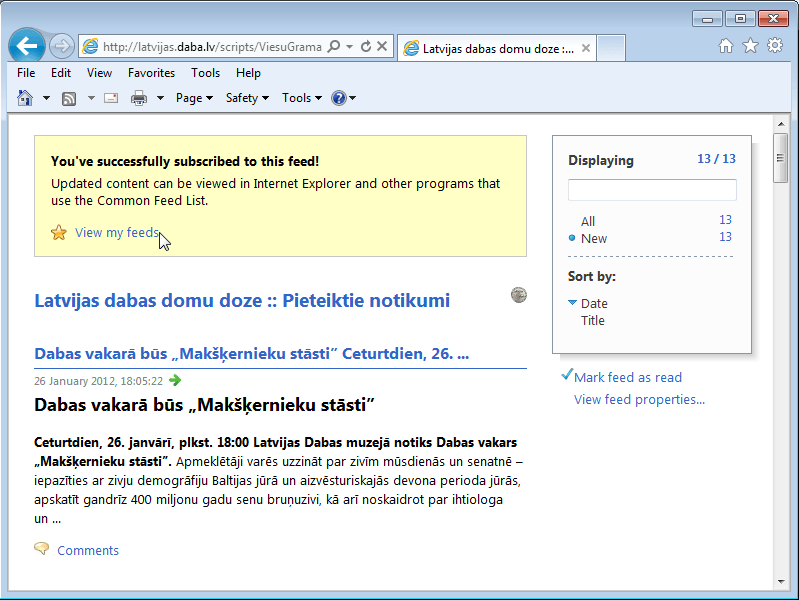Click the command bar Home page icon
This screenshot has height=600, width=799.
click(x=25, y=97)
